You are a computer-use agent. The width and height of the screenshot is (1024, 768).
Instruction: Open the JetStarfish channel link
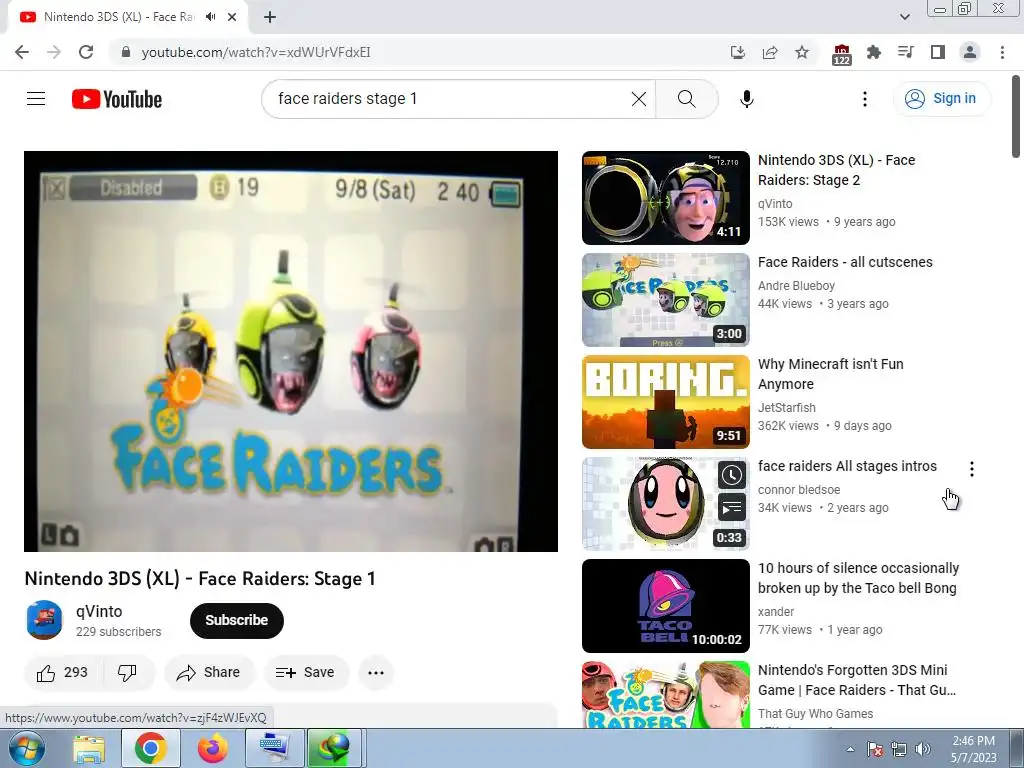[786, 408]
